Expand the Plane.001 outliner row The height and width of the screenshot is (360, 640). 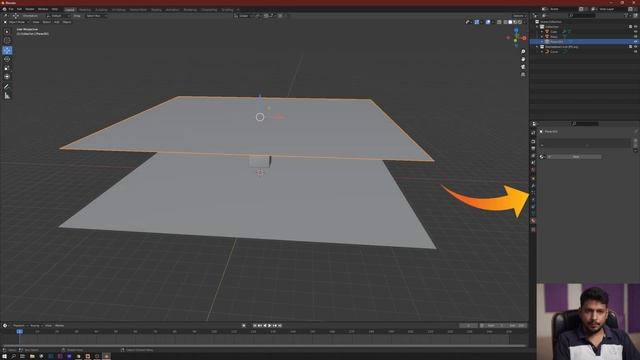point(542,42)
